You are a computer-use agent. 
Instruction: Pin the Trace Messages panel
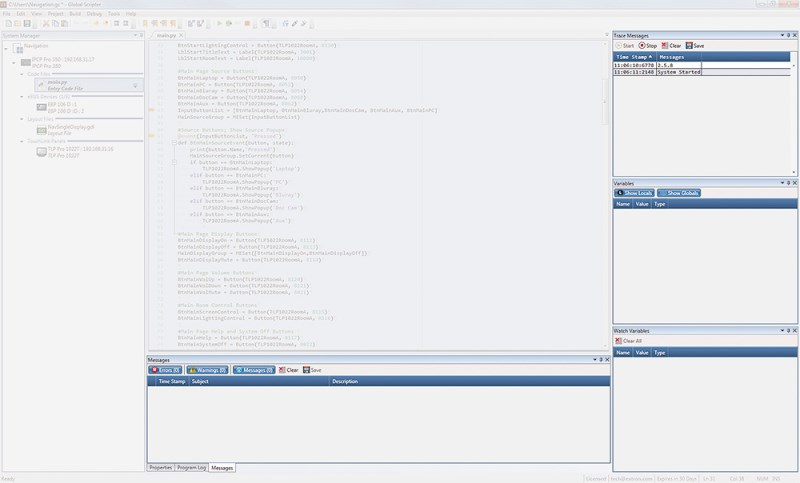(788, 35)
